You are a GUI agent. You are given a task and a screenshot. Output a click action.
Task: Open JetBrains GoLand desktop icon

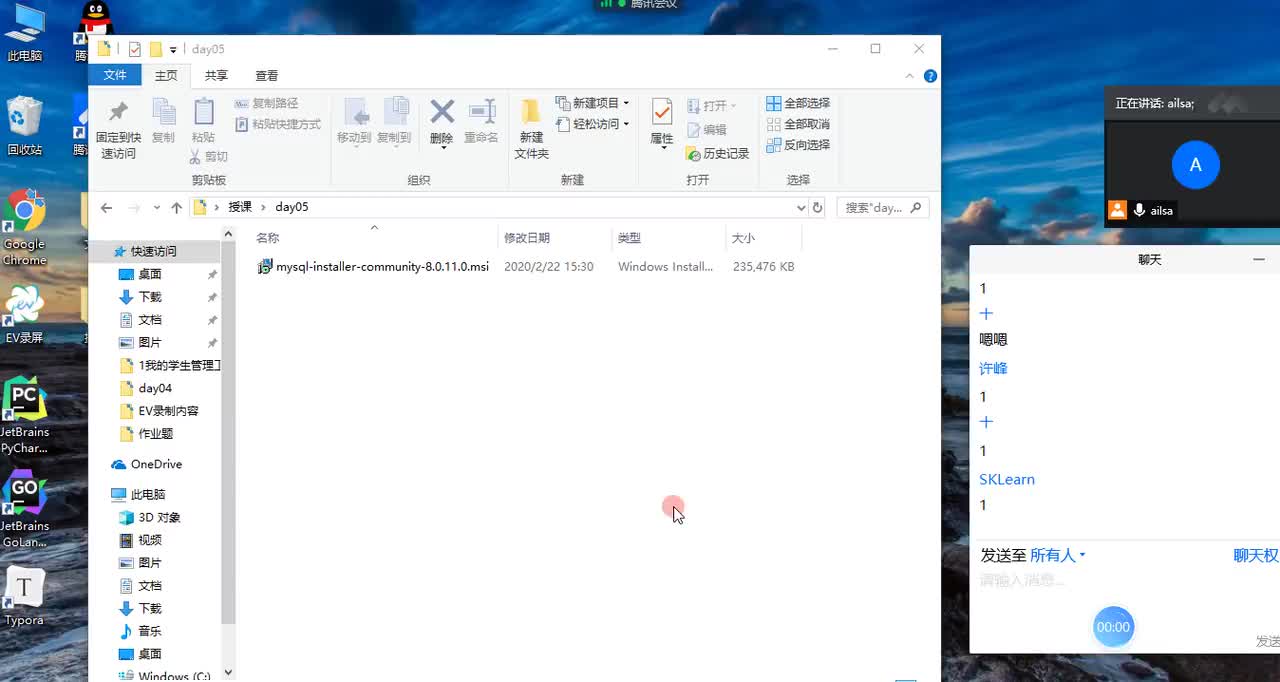(24, 510)
